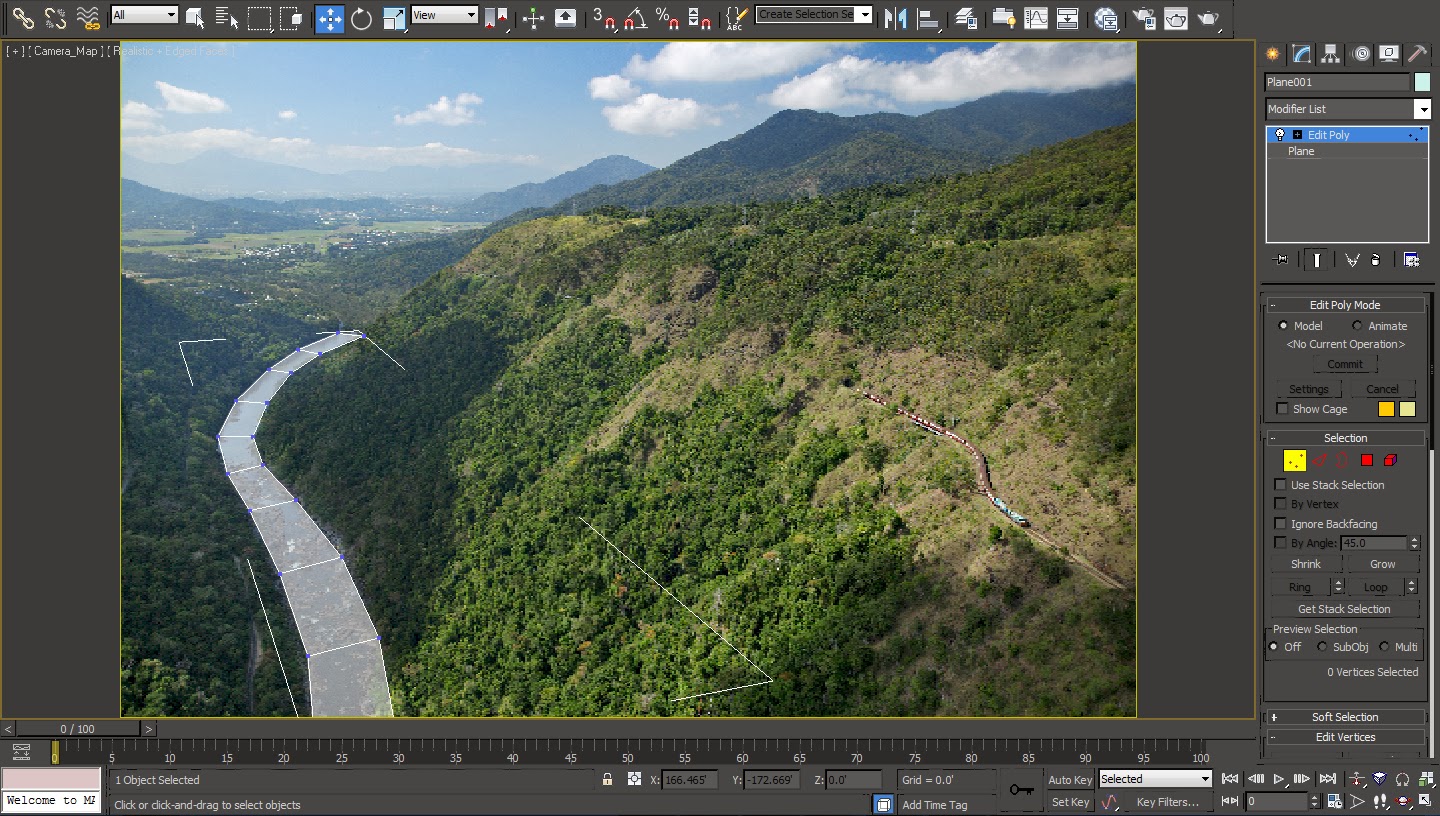Click the pale yellow cage color swatch
This screenshot has height=816, width=1440.
1407,409
